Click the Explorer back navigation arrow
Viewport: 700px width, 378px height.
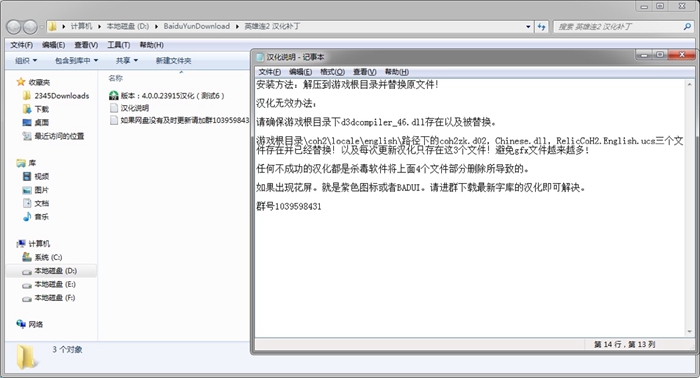[x=14, y=27]
